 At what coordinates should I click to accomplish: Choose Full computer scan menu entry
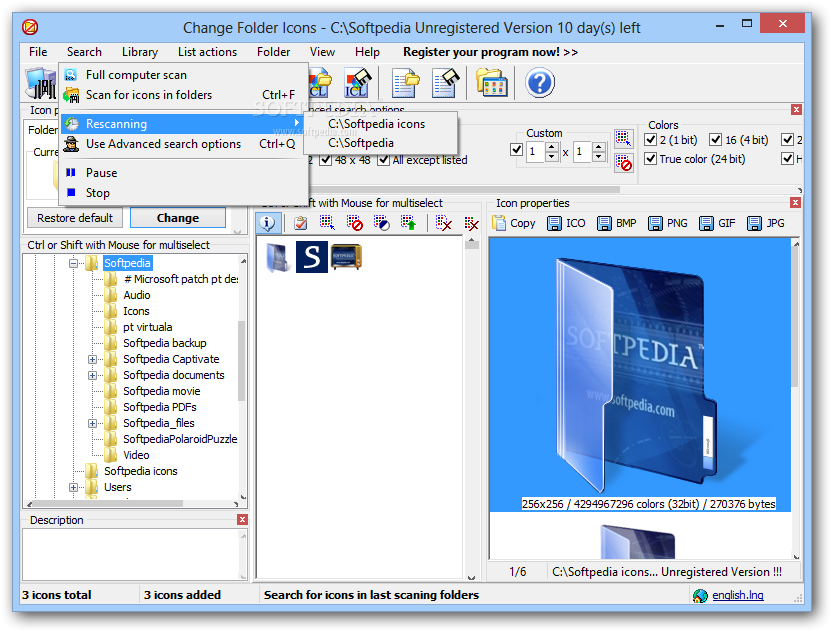click(x=184, y=75)
